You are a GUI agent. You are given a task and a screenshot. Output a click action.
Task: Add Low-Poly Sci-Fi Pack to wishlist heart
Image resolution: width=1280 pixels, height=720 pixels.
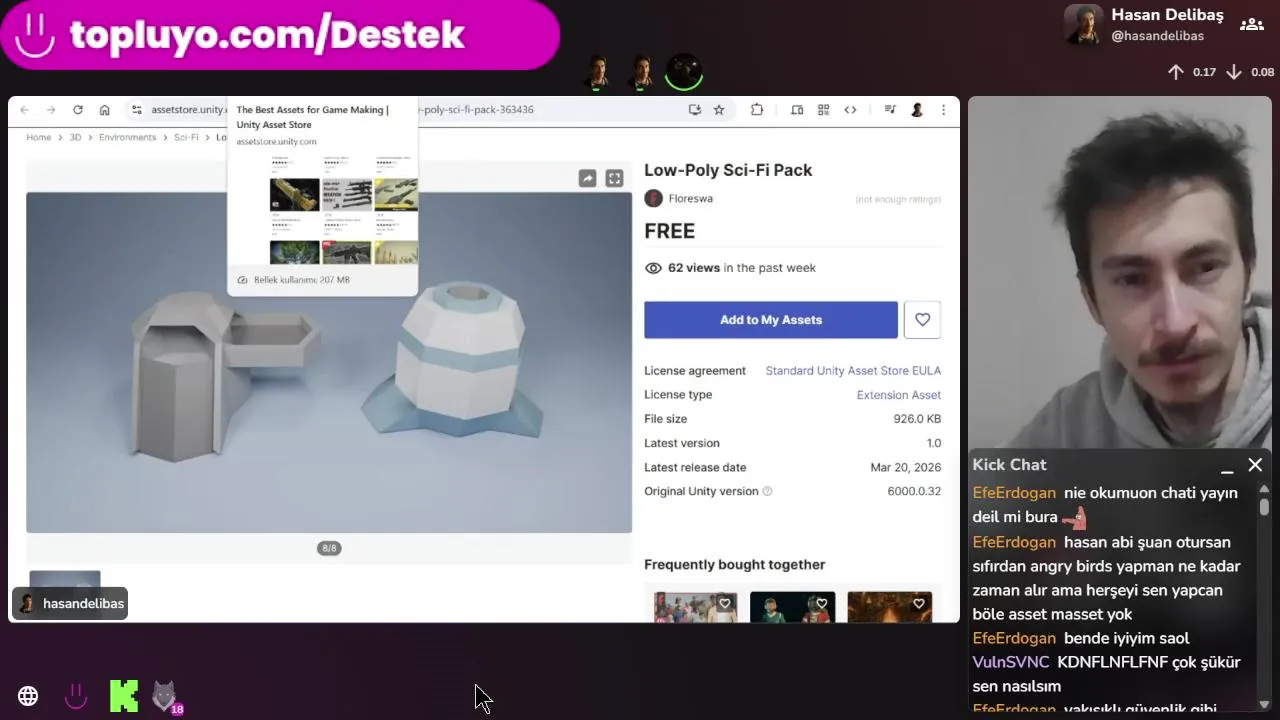point(922,320)
